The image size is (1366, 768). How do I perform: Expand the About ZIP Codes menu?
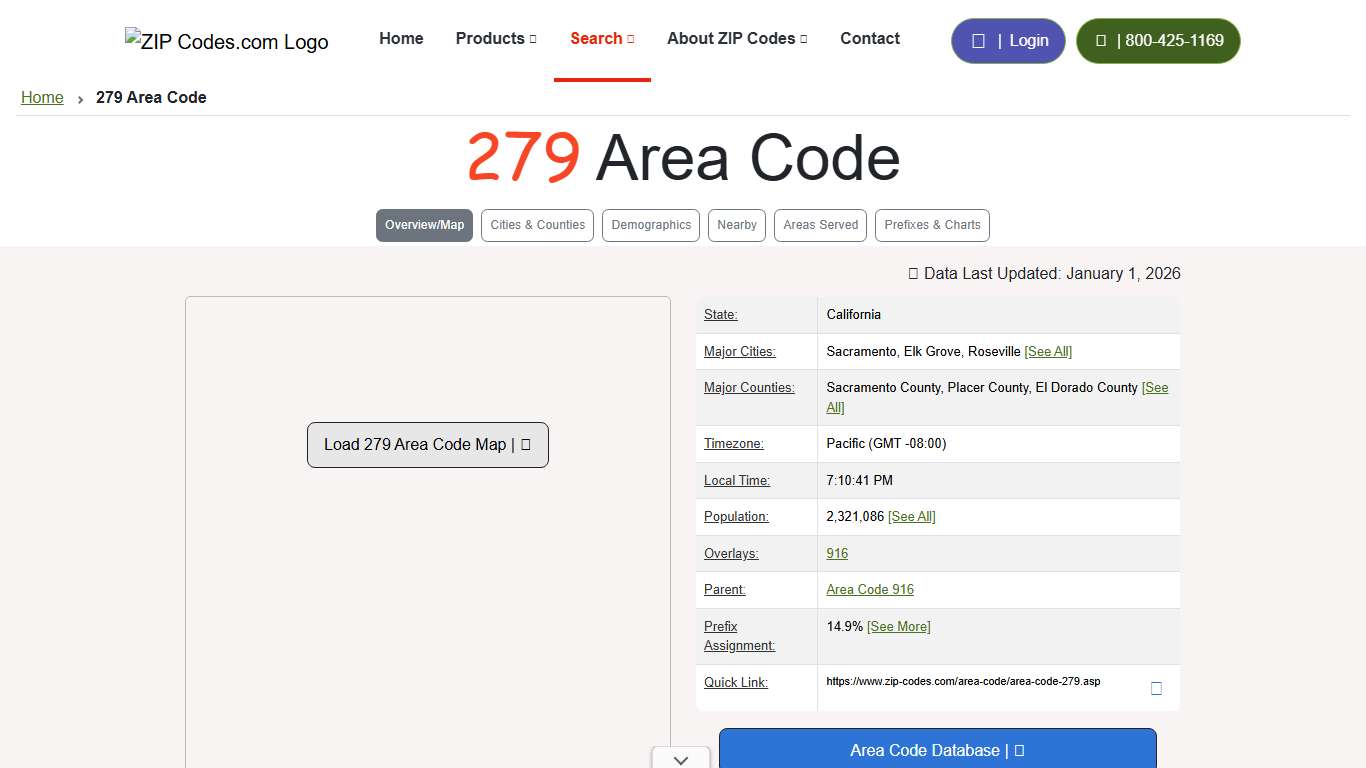click(737, 38)
